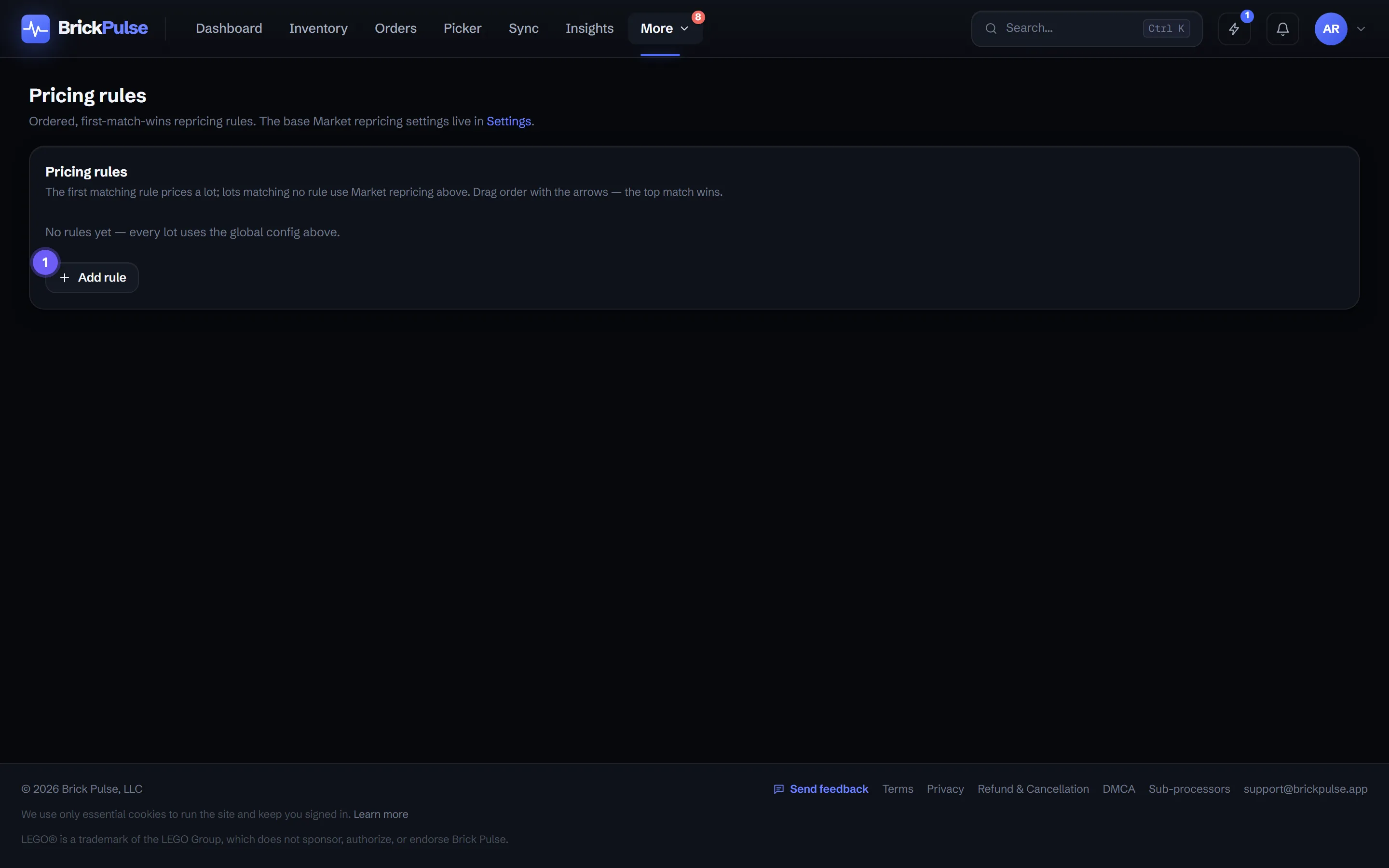Click the Send feedback chat icon
1389x868 pixels.
[778, 789]
